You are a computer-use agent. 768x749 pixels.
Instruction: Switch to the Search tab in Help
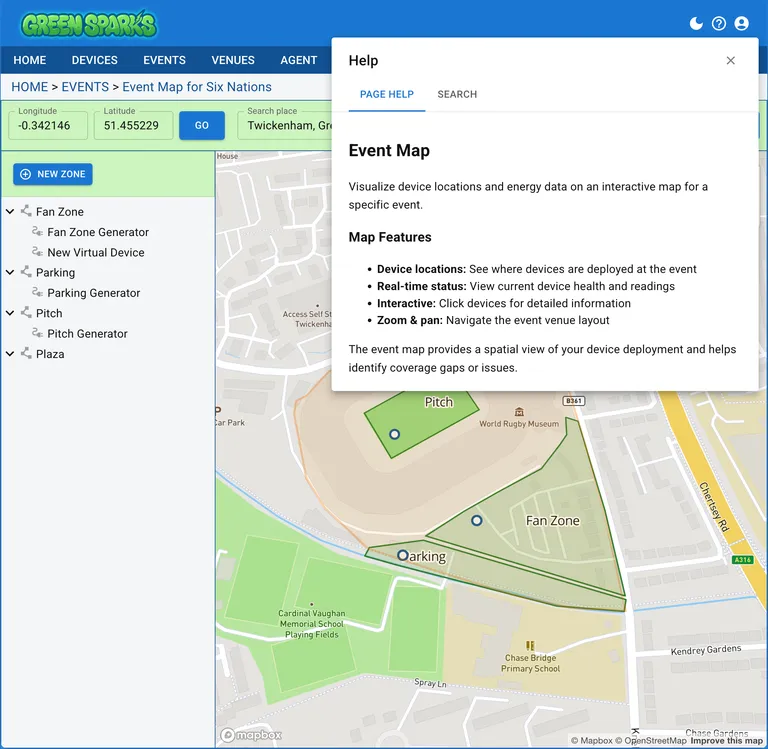(457, 94)
